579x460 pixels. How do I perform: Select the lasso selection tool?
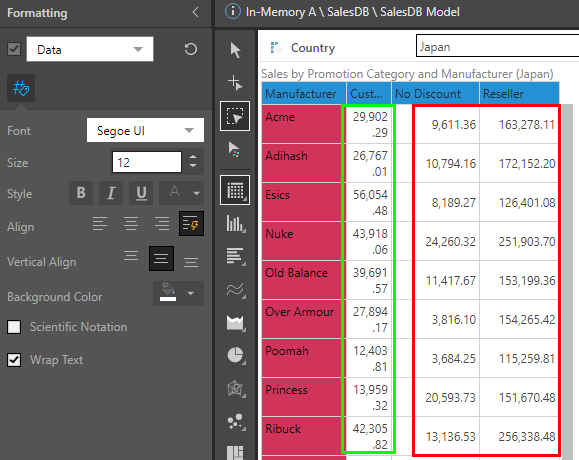pyautogui.click(x=235, y=116)
